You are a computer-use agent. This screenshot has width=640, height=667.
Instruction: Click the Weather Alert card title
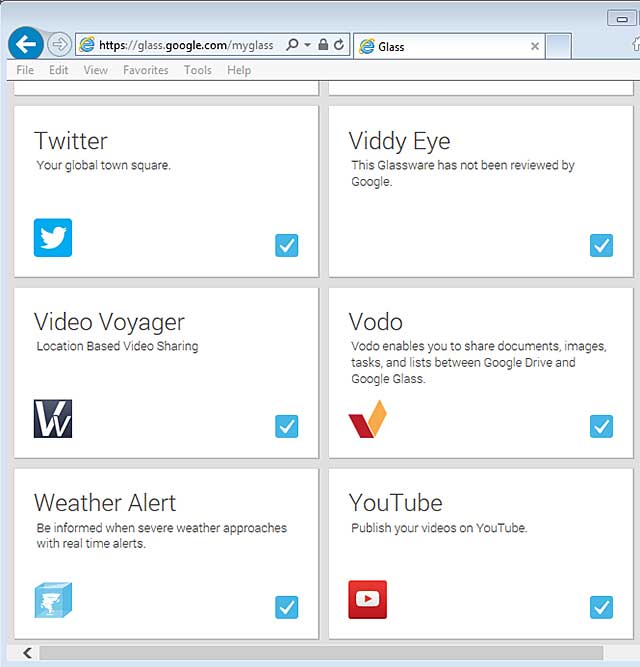pos(105,503)
